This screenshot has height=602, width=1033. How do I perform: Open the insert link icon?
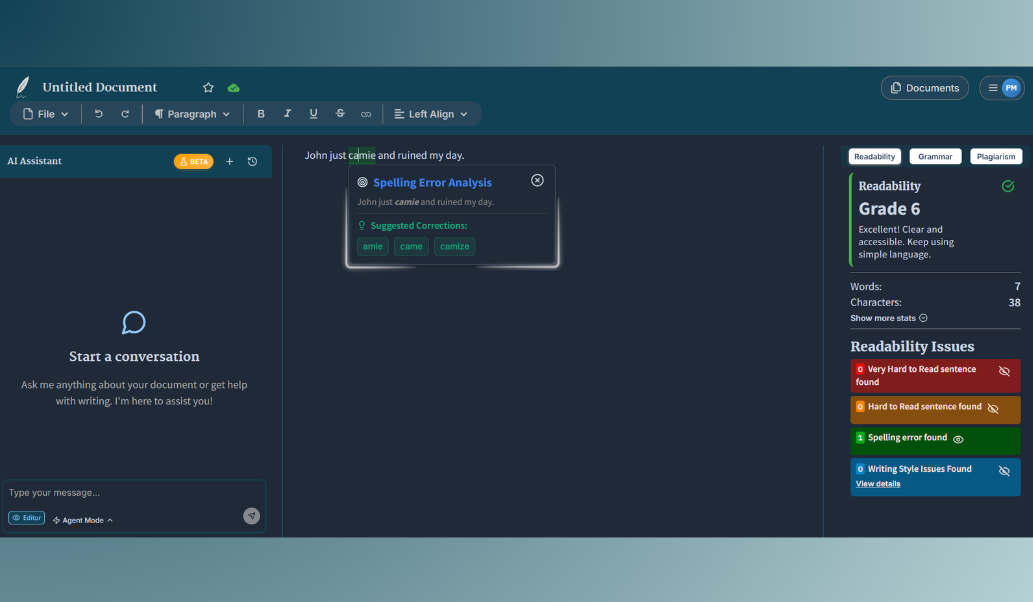point(366,113)
